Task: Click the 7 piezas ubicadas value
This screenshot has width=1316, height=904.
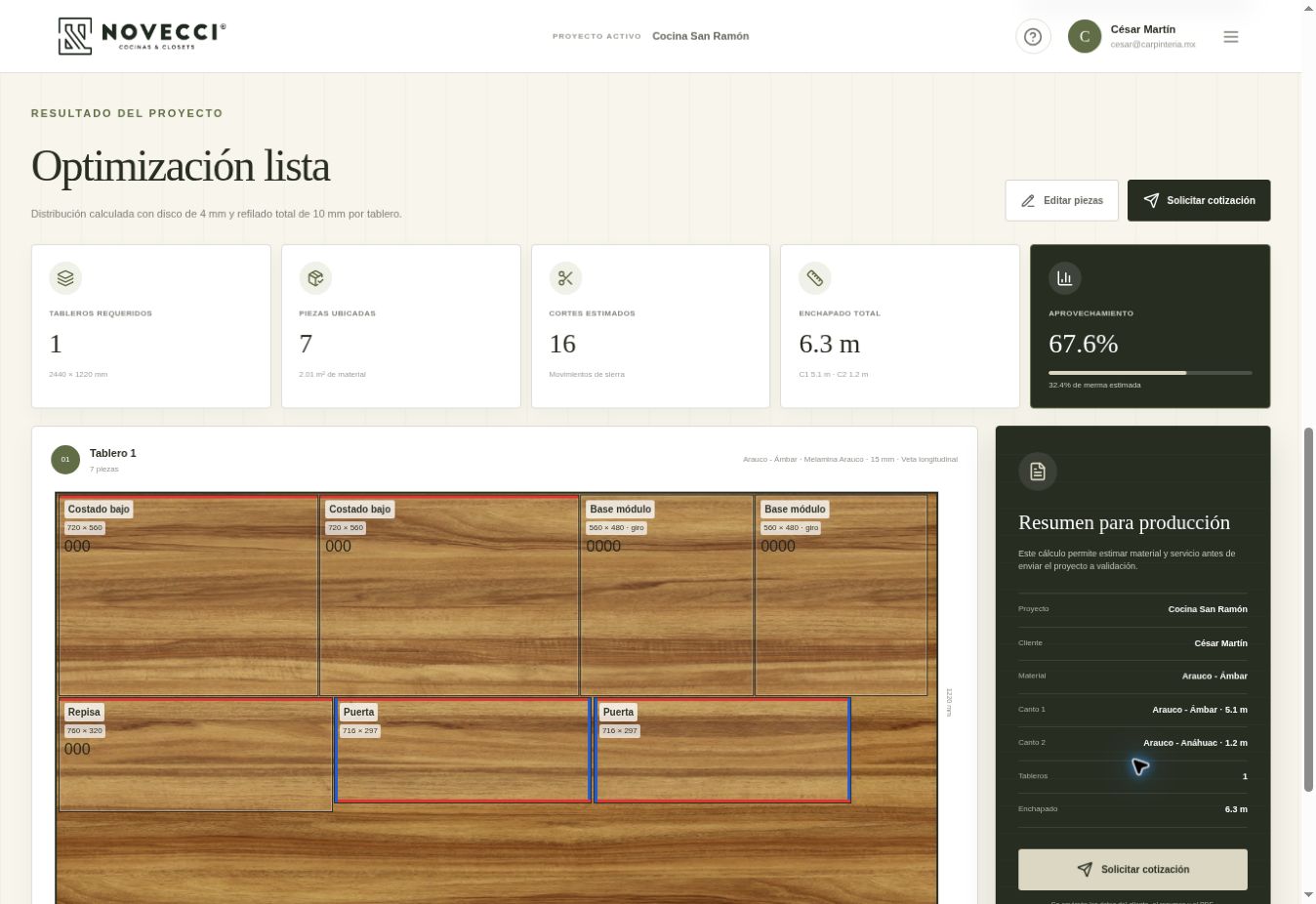Action: pyautogui.click(x=306, y=344)
